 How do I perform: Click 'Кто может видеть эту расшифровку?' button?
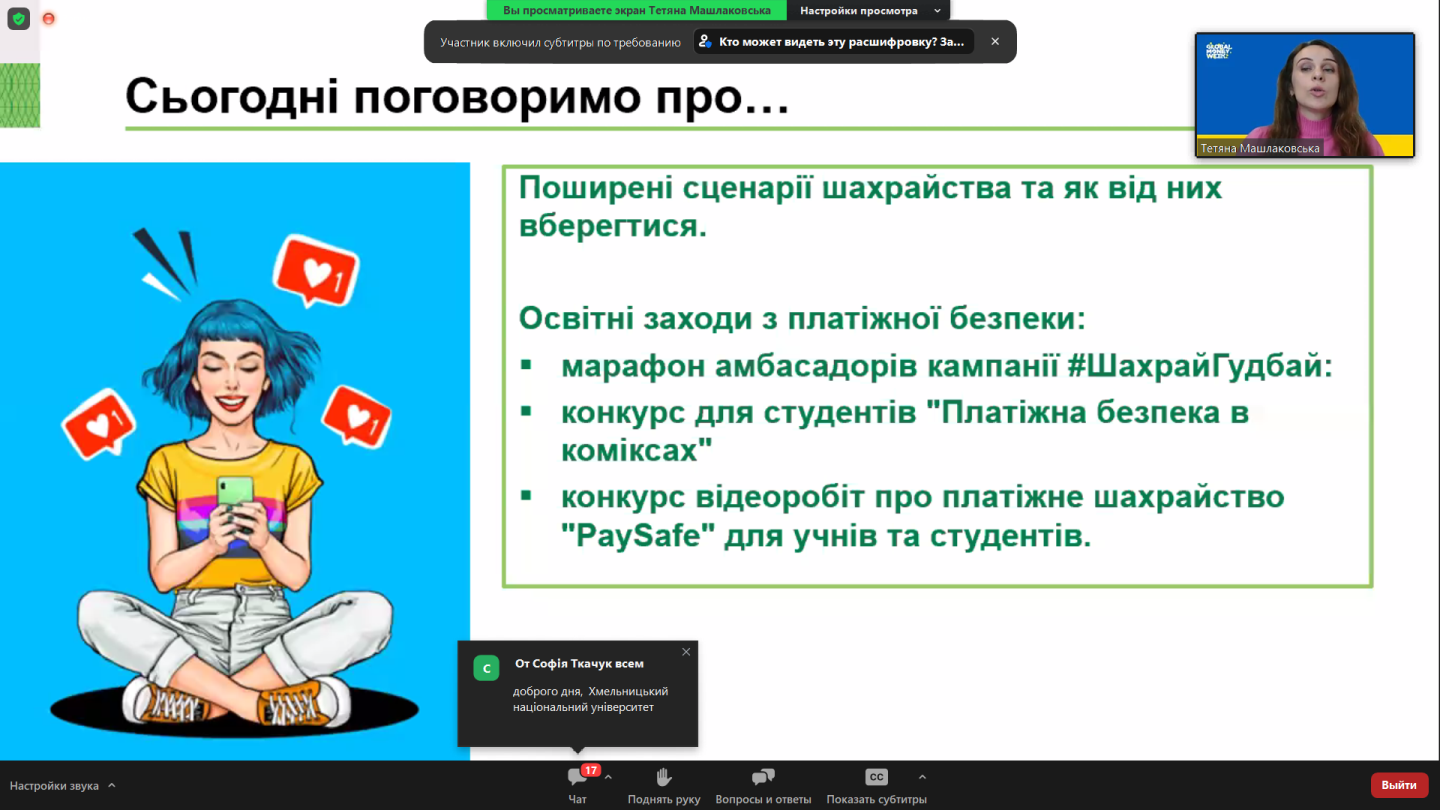(834, 42)
